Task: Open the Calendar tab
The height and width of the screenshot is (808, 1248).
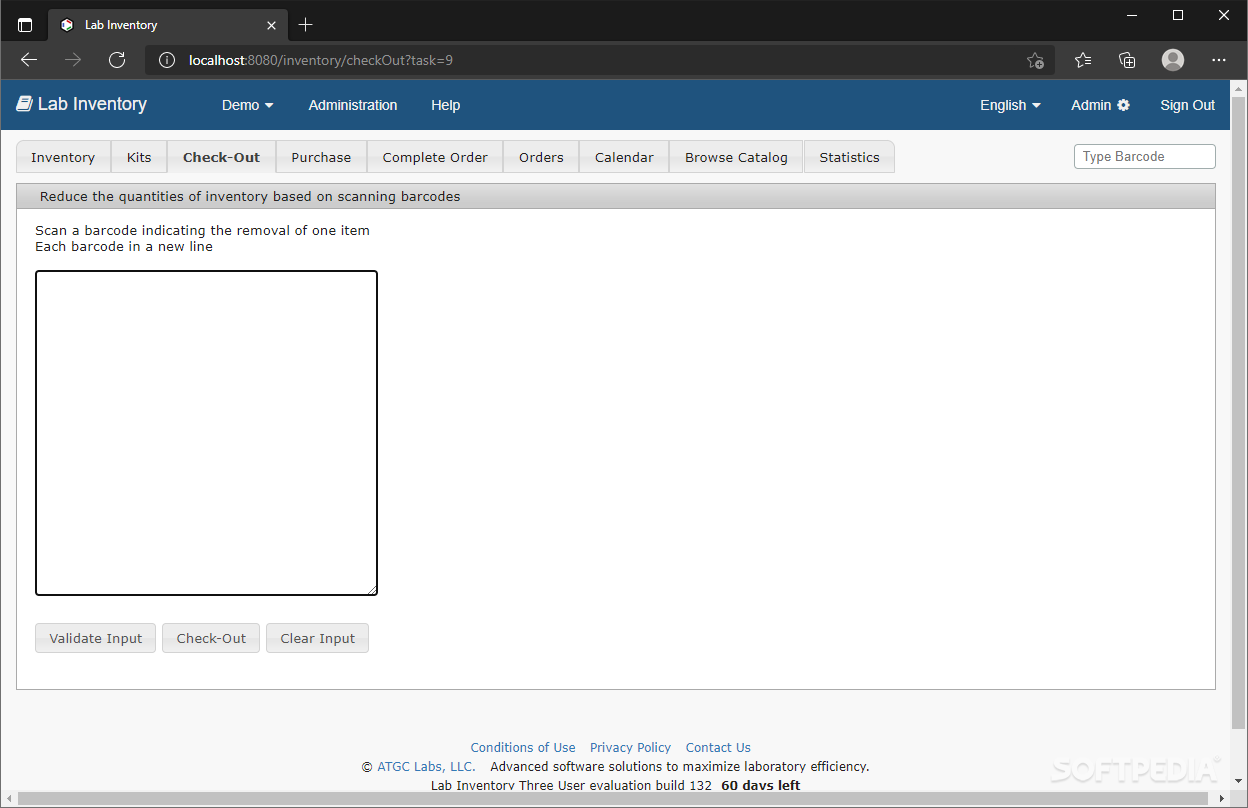Action: click(x=624, y=157)
